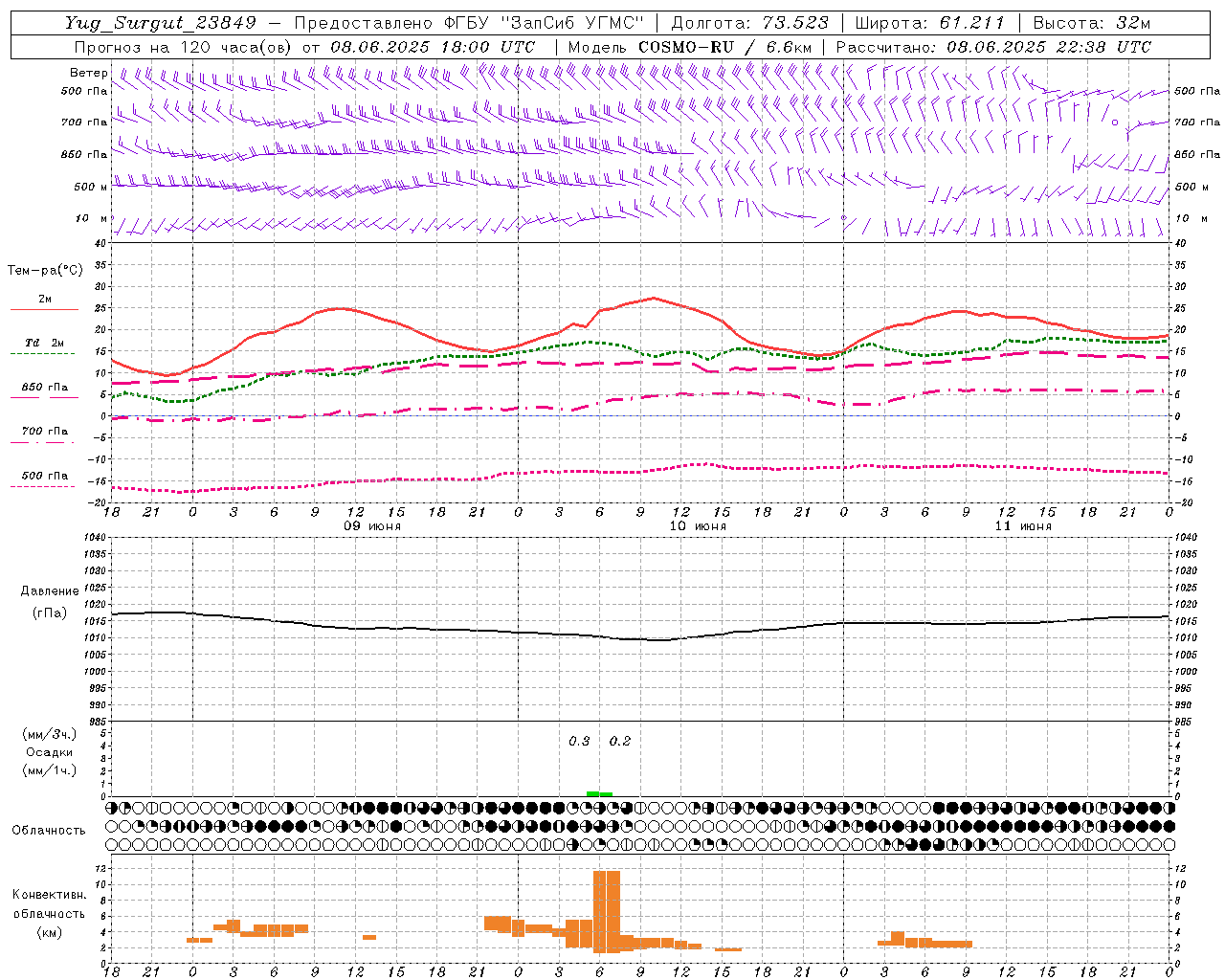Click the (мм/1ч.) precipitation unit label
This screenshot has height=980, width=1225.
50,770
